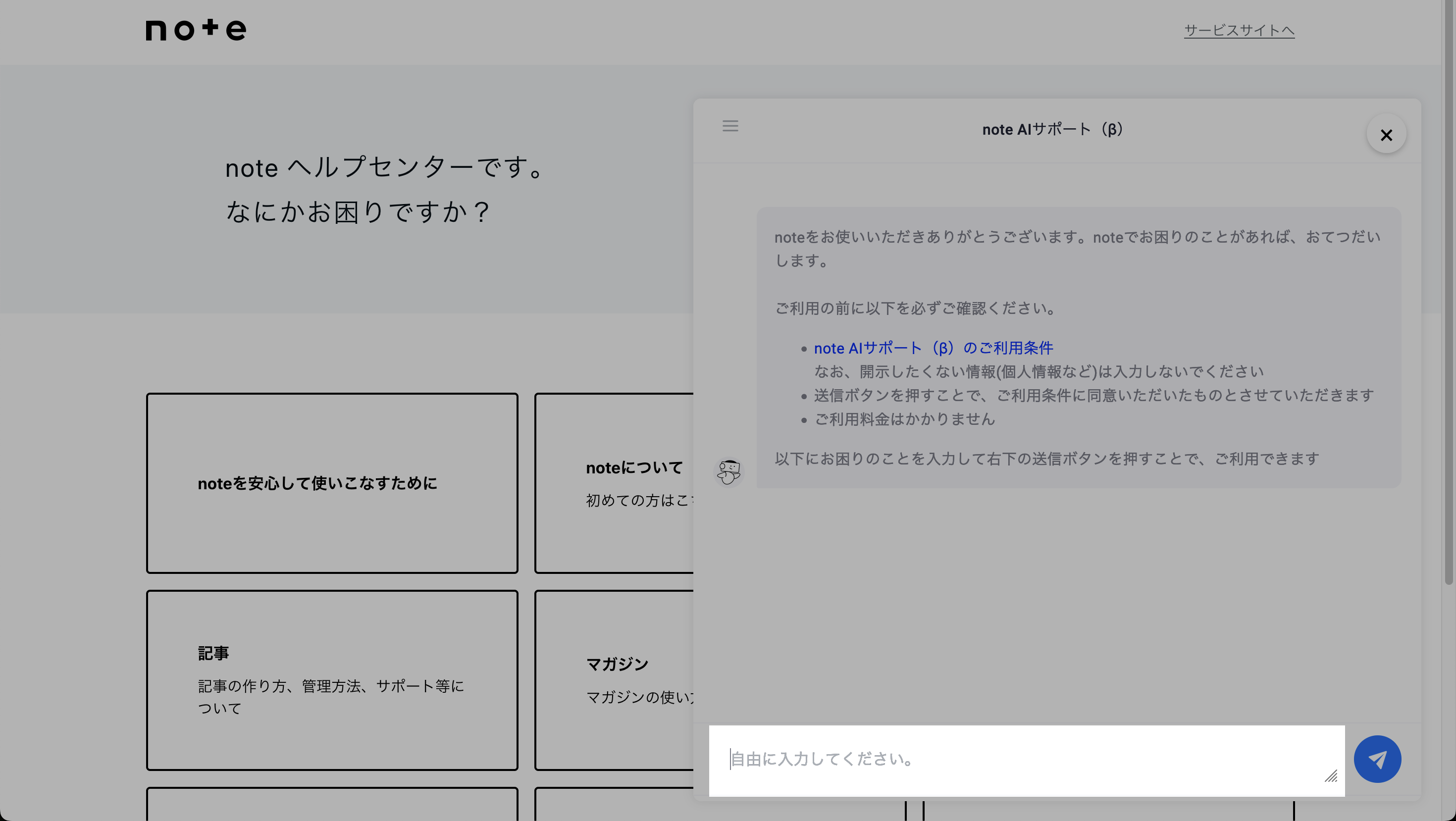Click the ご利用料金はかかりません bullet text

pyautogui.click(x=904, y=419)
